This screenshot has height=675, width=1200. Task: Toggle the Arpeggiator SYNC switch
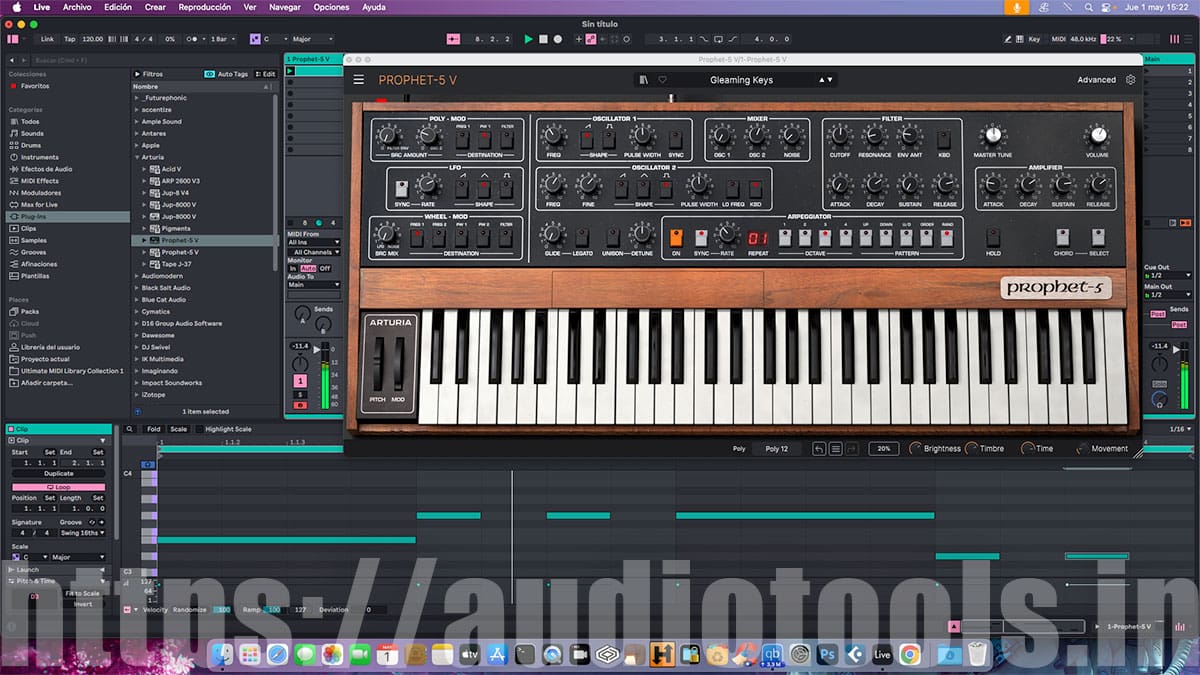pyautogui.click(x=701, y=238)
